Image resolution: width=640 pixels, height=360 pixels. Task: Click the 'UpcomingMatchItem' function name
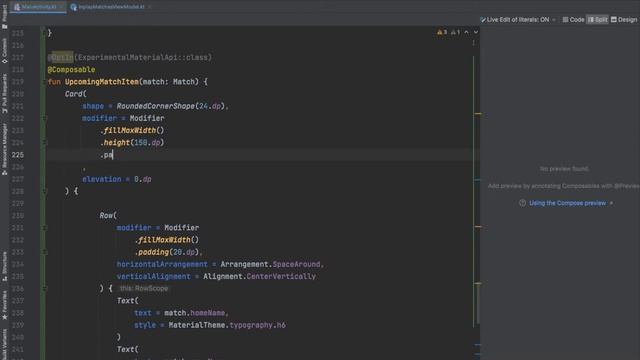click(102, 82)
